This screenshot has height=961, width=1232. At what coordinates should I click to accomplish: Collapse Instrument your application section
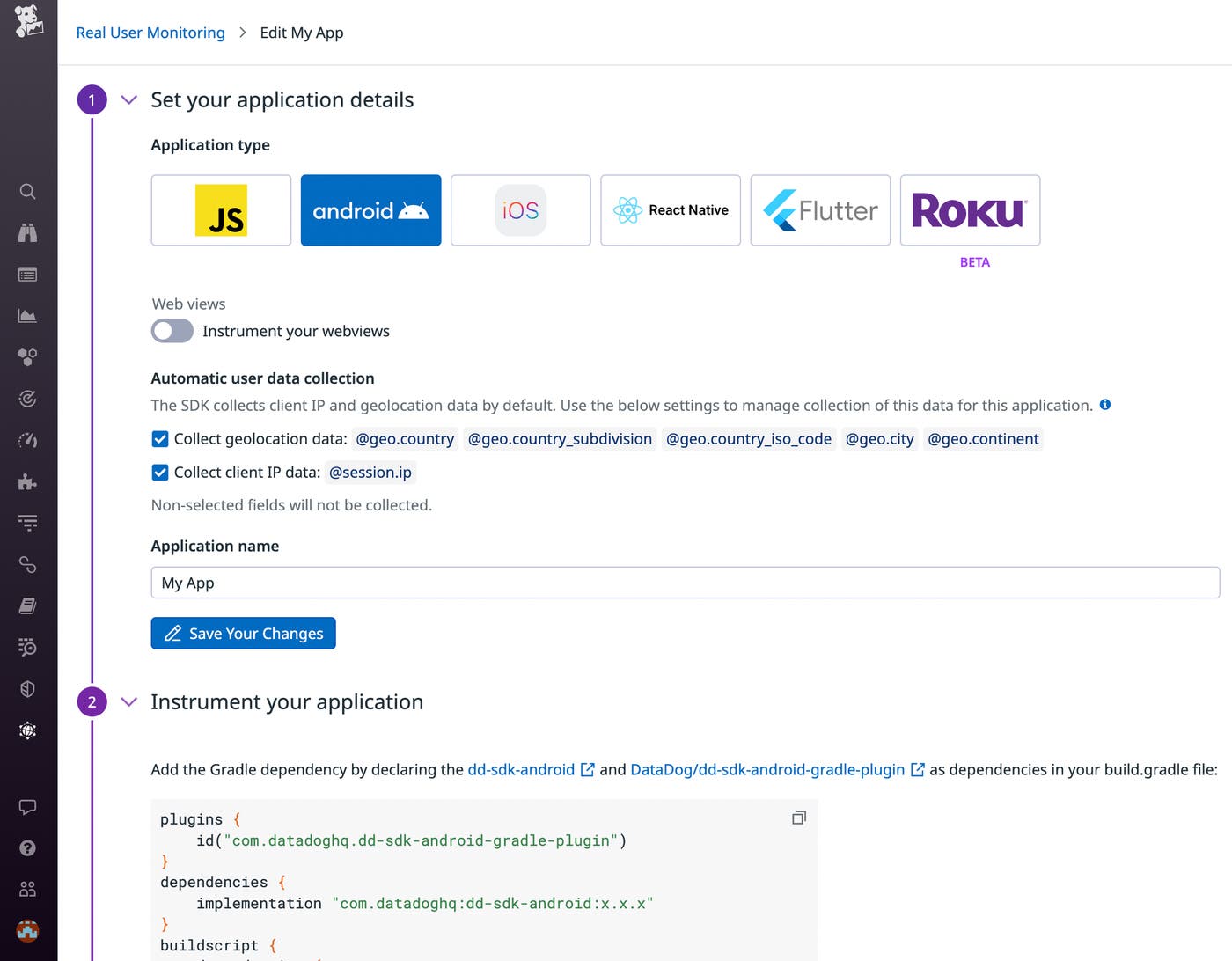129,702
